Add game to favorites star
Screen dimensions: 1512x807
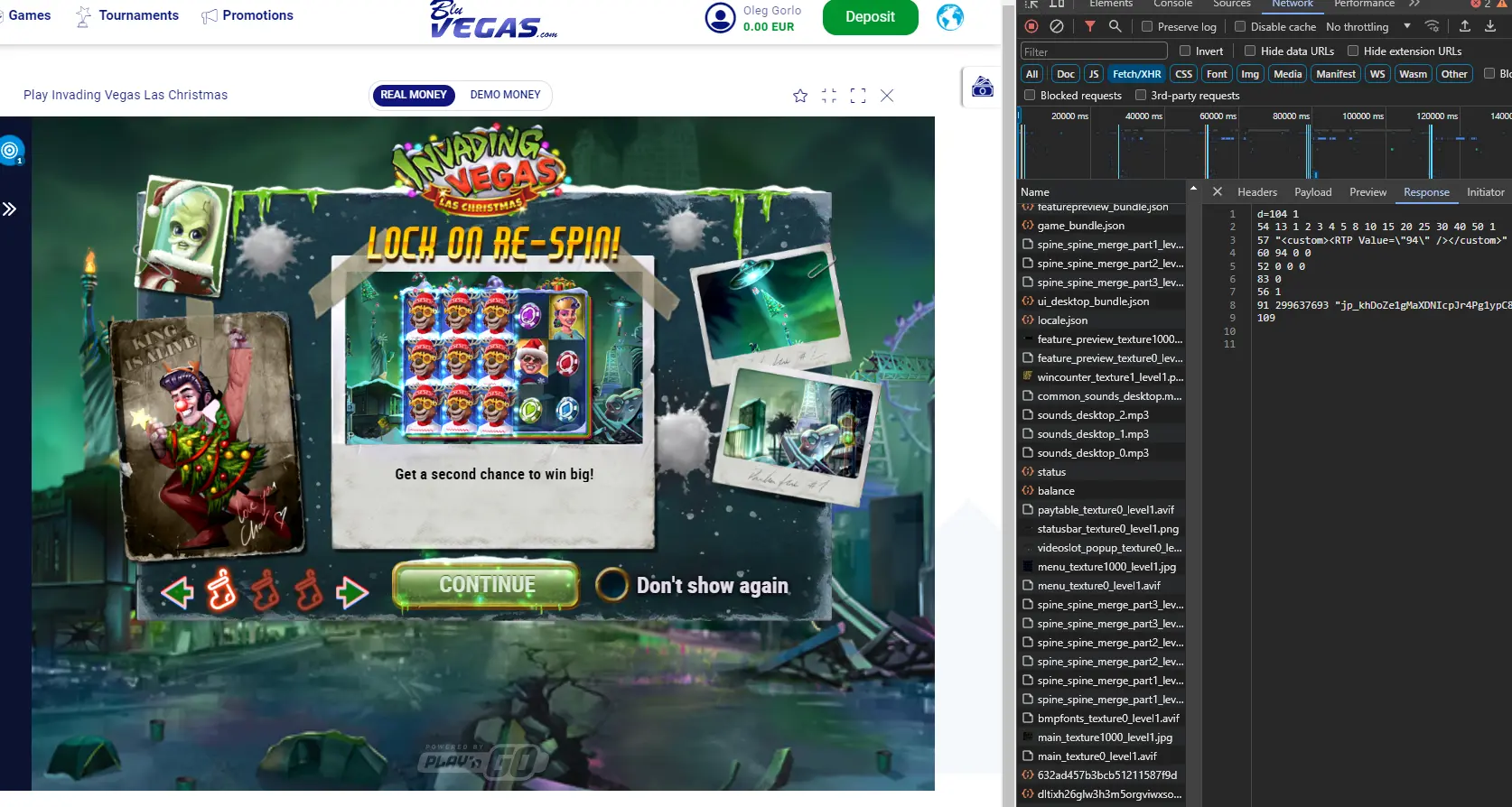tap(800, 96)
